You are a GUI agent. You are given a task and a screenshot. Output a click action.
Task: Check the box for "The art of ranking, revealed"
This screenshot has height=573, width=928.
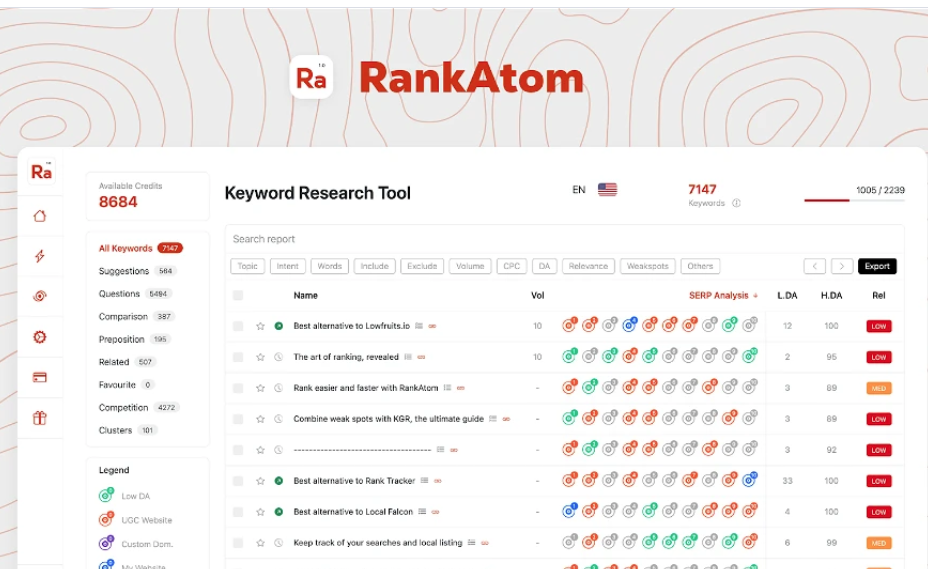[238, 357]
